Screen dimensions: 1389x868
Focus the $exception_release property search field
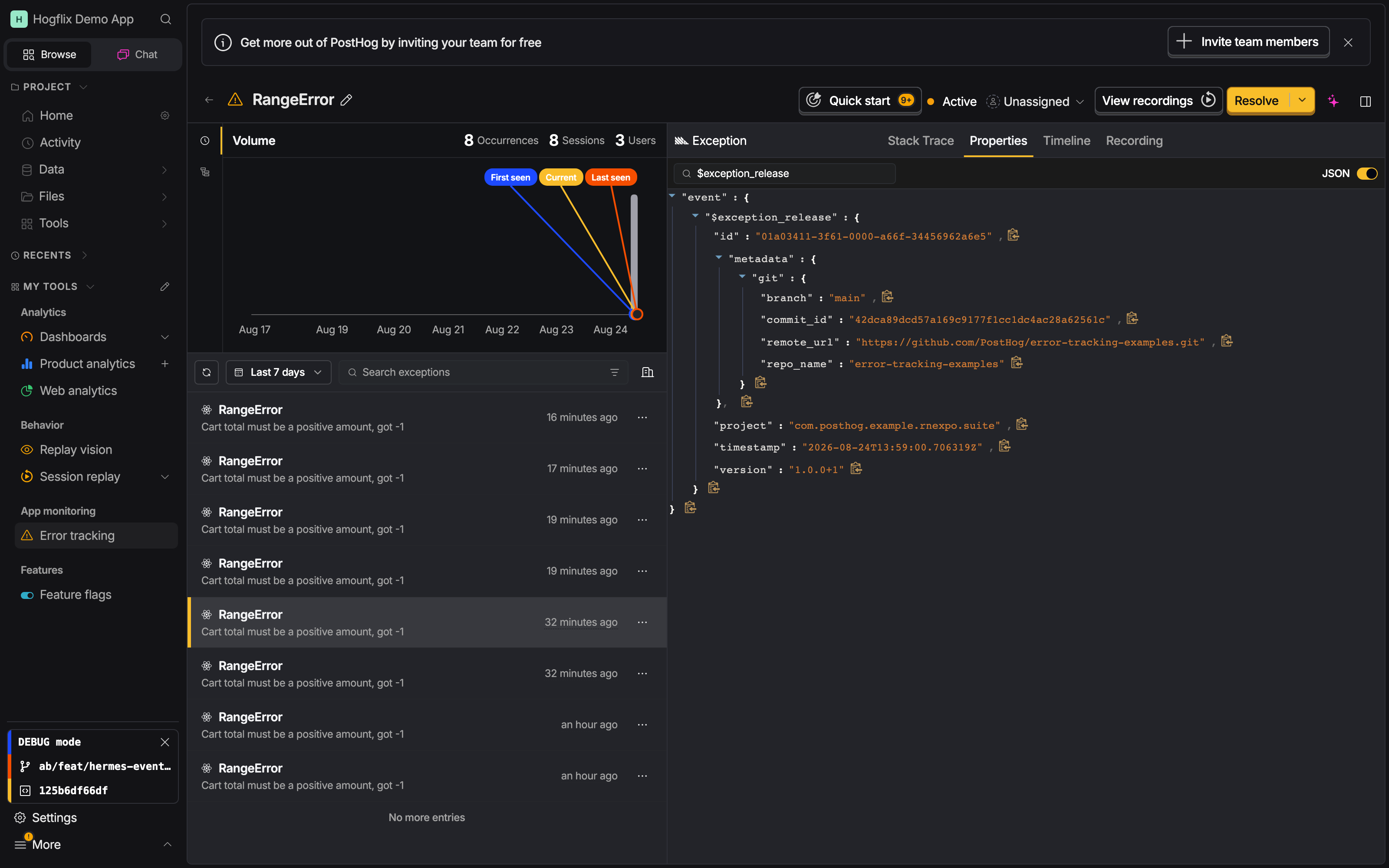point(785,173)
